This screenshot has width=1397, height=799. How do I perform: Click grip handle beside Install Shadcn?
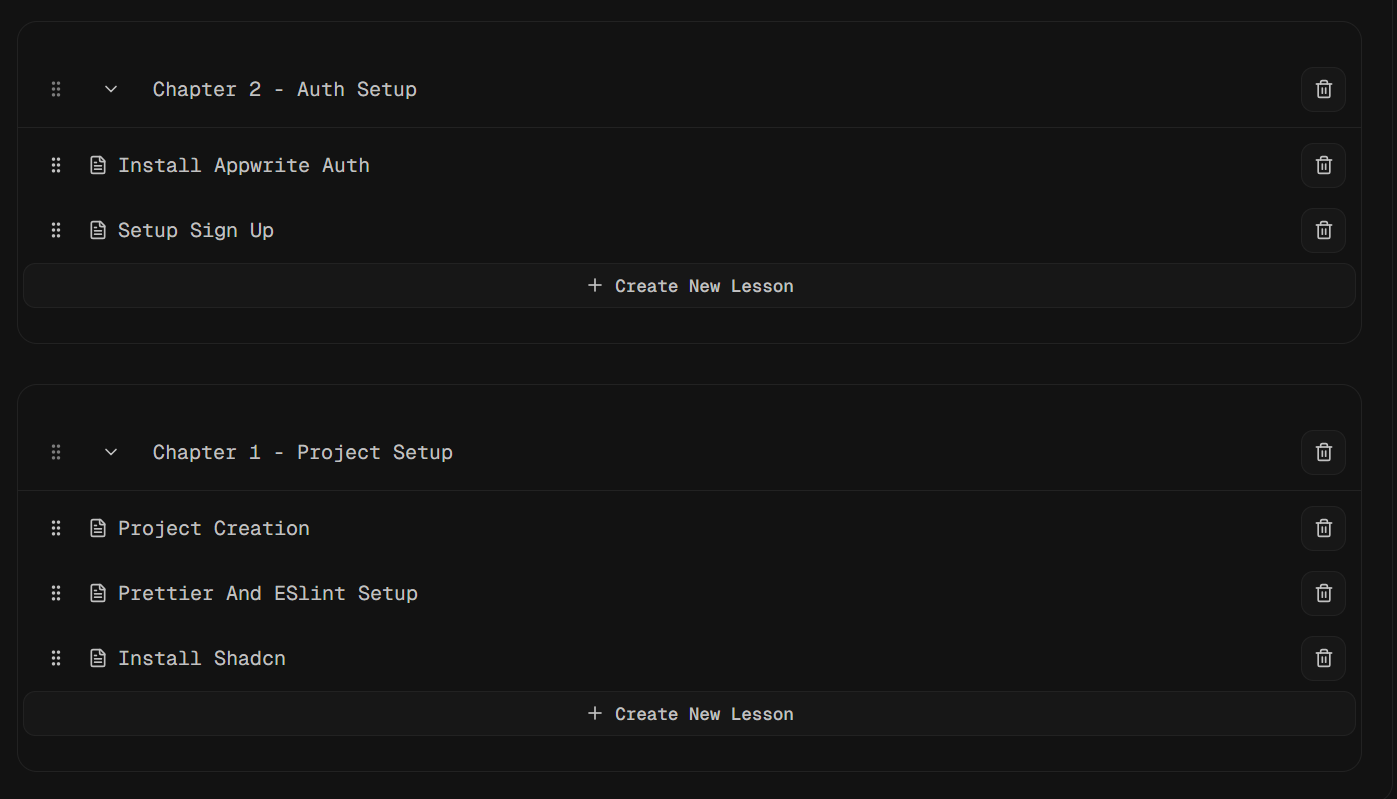[56, 658]
